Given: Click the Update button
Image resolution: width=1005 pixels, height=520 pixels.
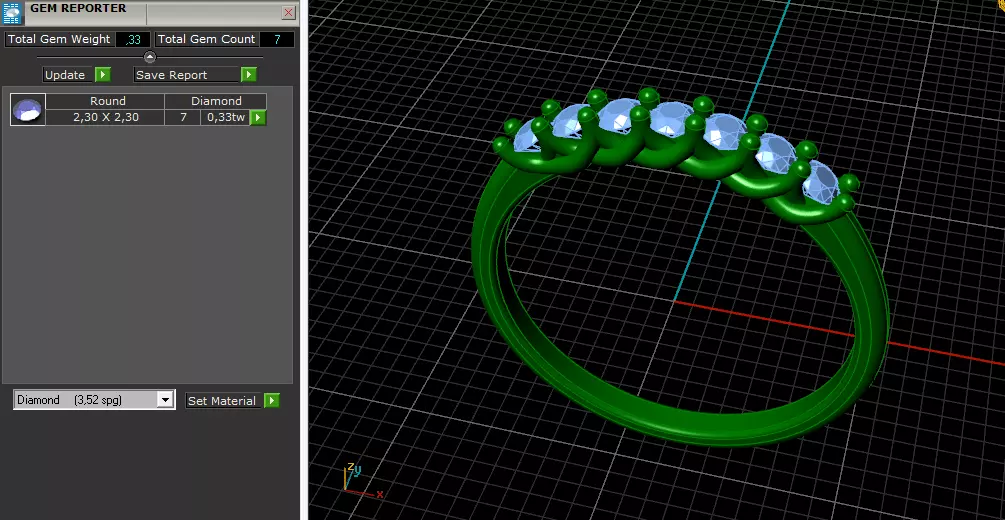Looking at the screenshot, I should point(68,75).
